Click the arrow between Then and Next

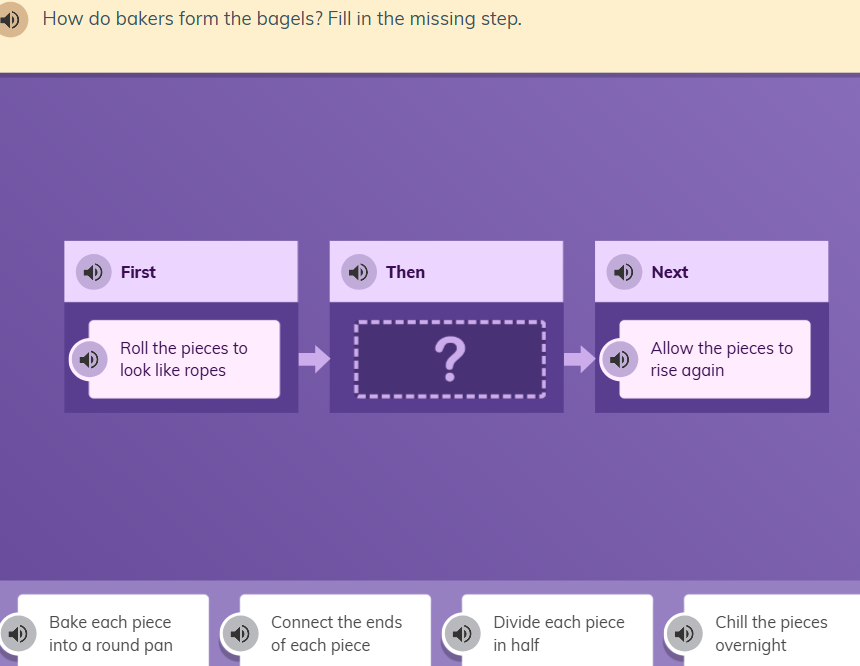pos(579,359)
